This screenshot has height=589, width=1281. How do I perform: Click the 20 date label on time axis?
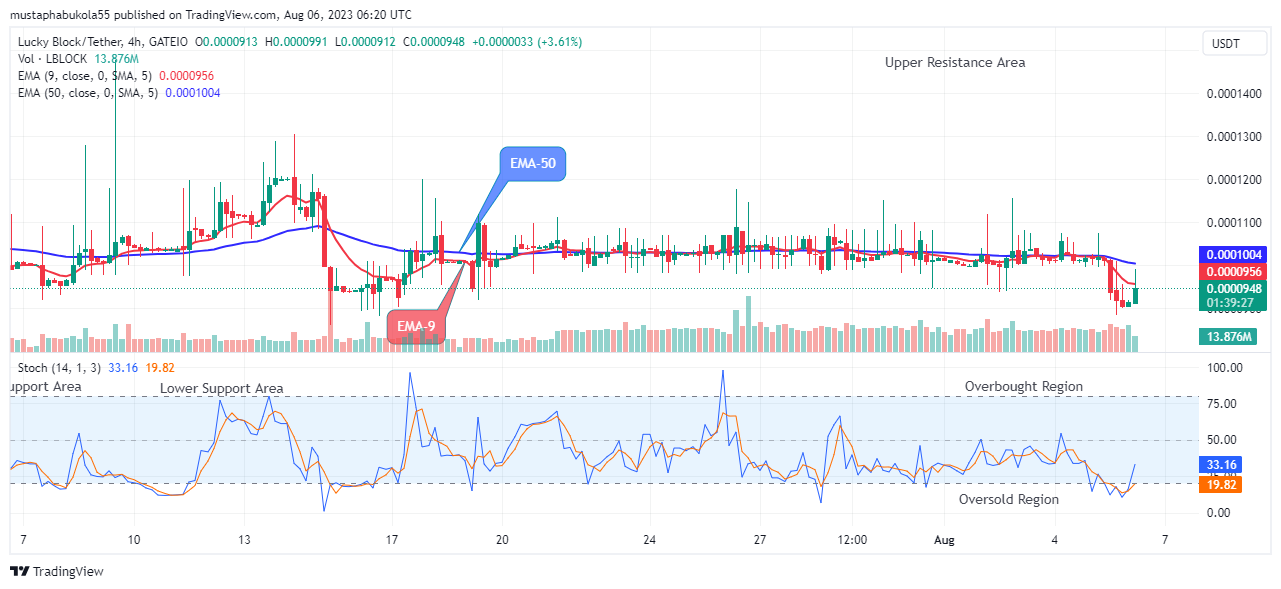coord(502,540)
